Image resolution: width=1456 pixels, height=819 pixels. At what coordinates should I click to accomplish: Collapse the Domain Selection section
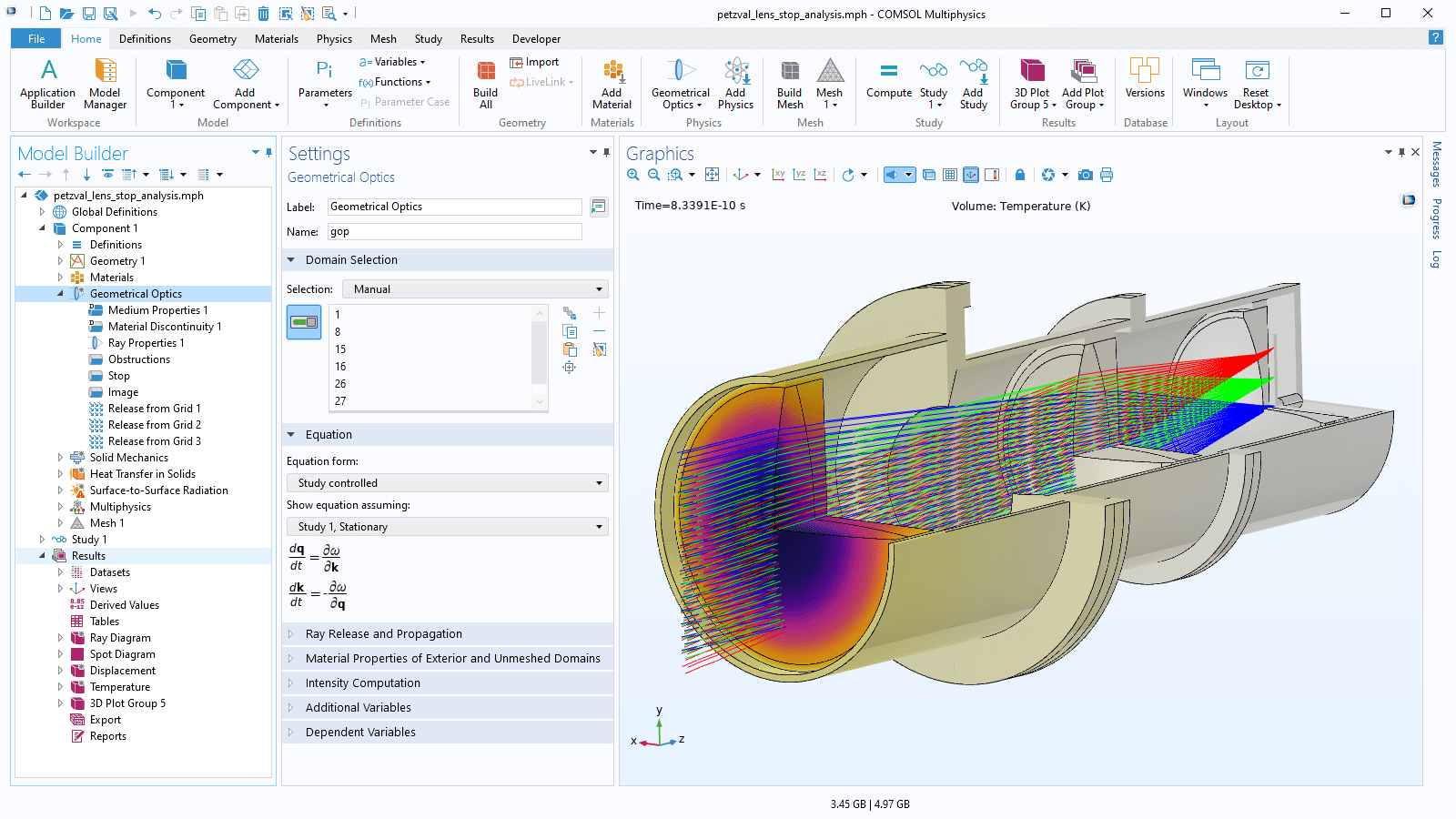448,260
